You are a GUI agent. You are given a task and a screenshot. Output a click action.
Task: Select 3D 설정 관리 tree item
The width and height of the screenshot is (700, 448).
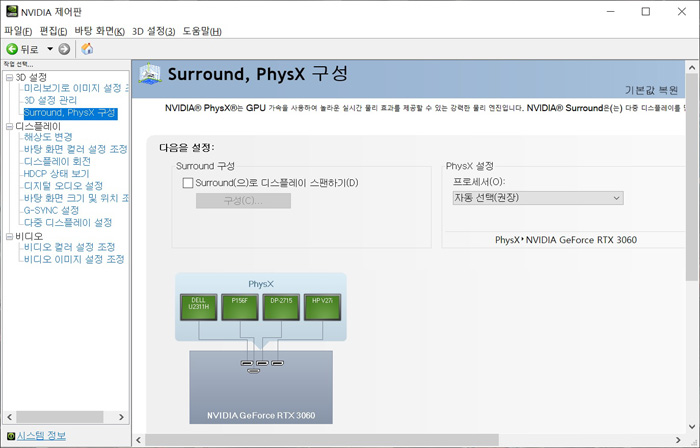pos(50,100)
